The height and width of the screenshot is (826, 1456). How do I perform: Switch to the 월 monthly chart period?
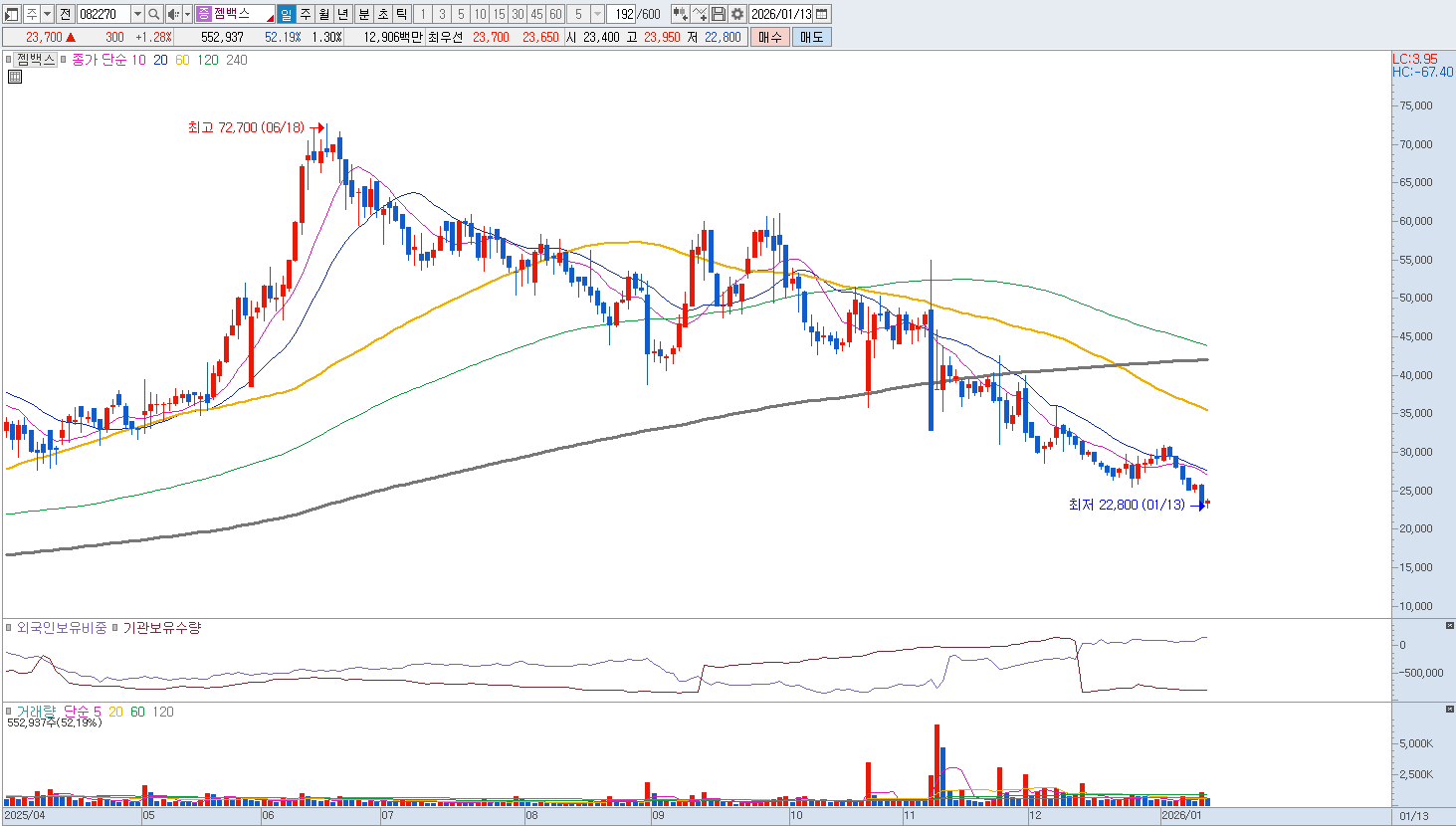(x=323, y=14)
